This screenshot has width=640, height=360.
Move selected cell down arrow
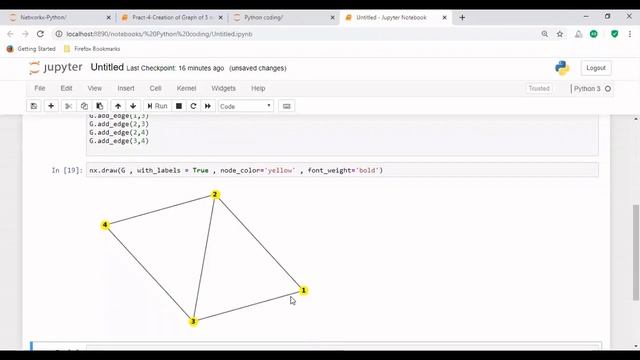pos(133,106)
